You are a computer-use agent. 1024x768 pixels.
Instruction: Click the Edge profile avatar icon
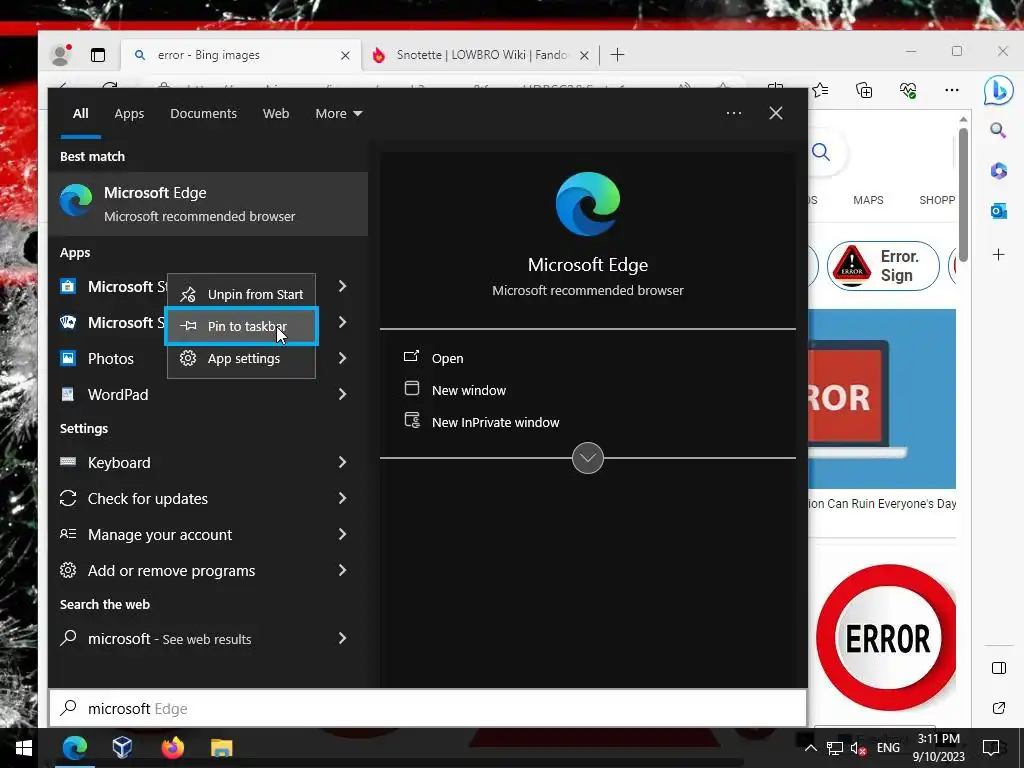61,55
